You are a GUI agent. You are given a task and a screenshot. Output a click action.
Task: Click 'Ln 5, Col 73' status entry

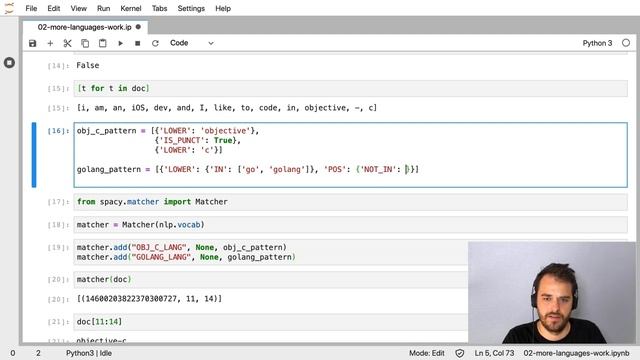[x=494, y=353]
